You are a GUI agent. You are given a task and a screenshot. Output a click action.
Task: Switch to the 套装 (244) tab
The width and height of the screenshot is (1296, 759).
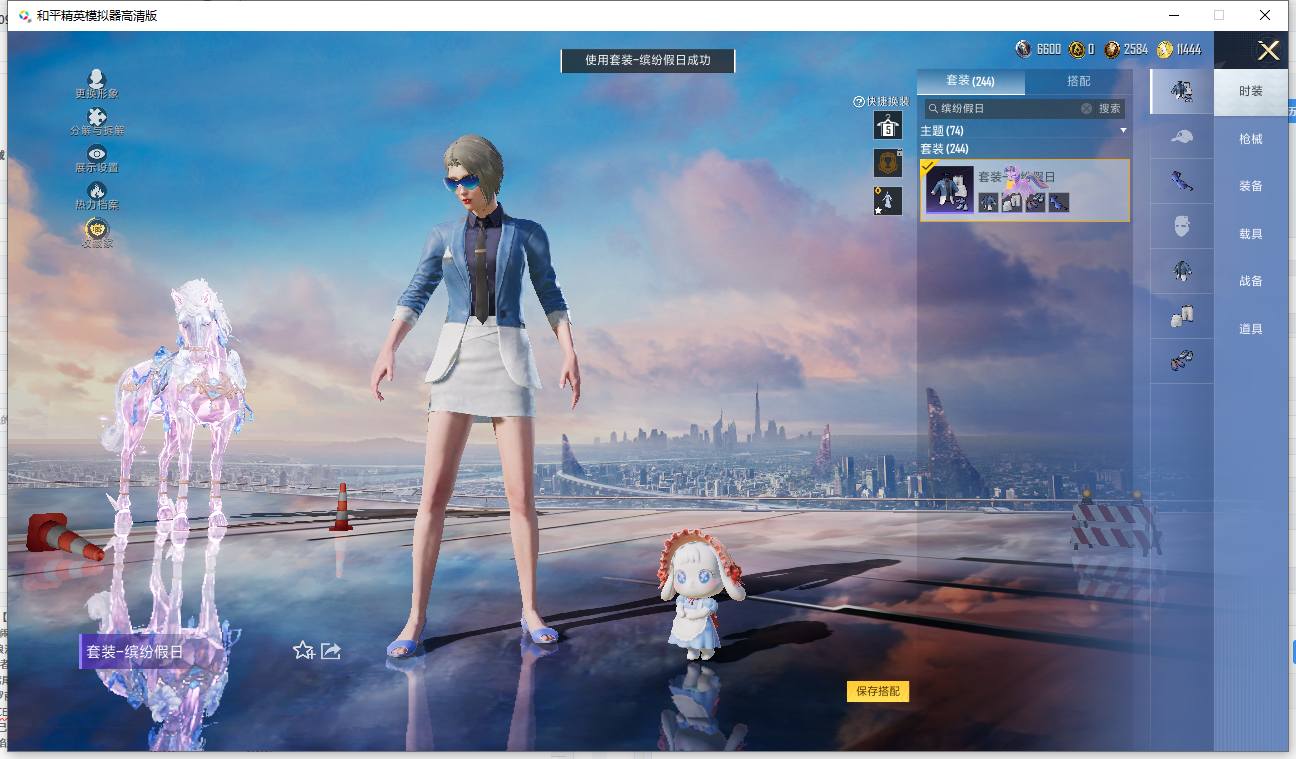[x=971, y=81]
